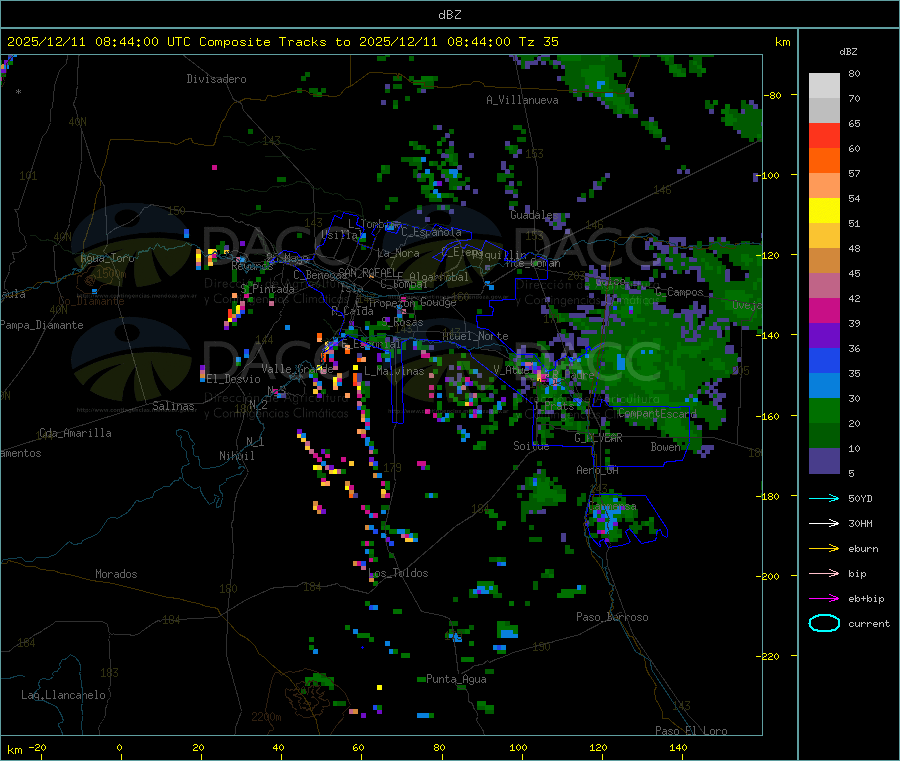Click the 50YD cyan arrow legend icon

(824, 498)
